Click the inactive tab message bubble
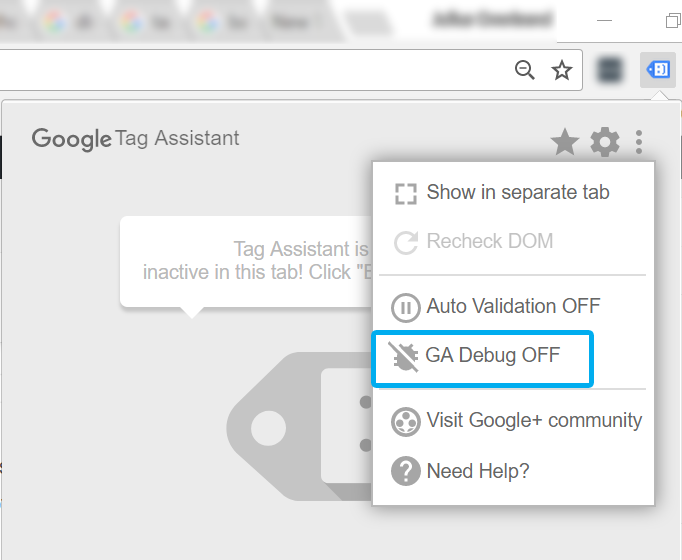This screenshot has height=560, width=682. click(x=246, y=262)
